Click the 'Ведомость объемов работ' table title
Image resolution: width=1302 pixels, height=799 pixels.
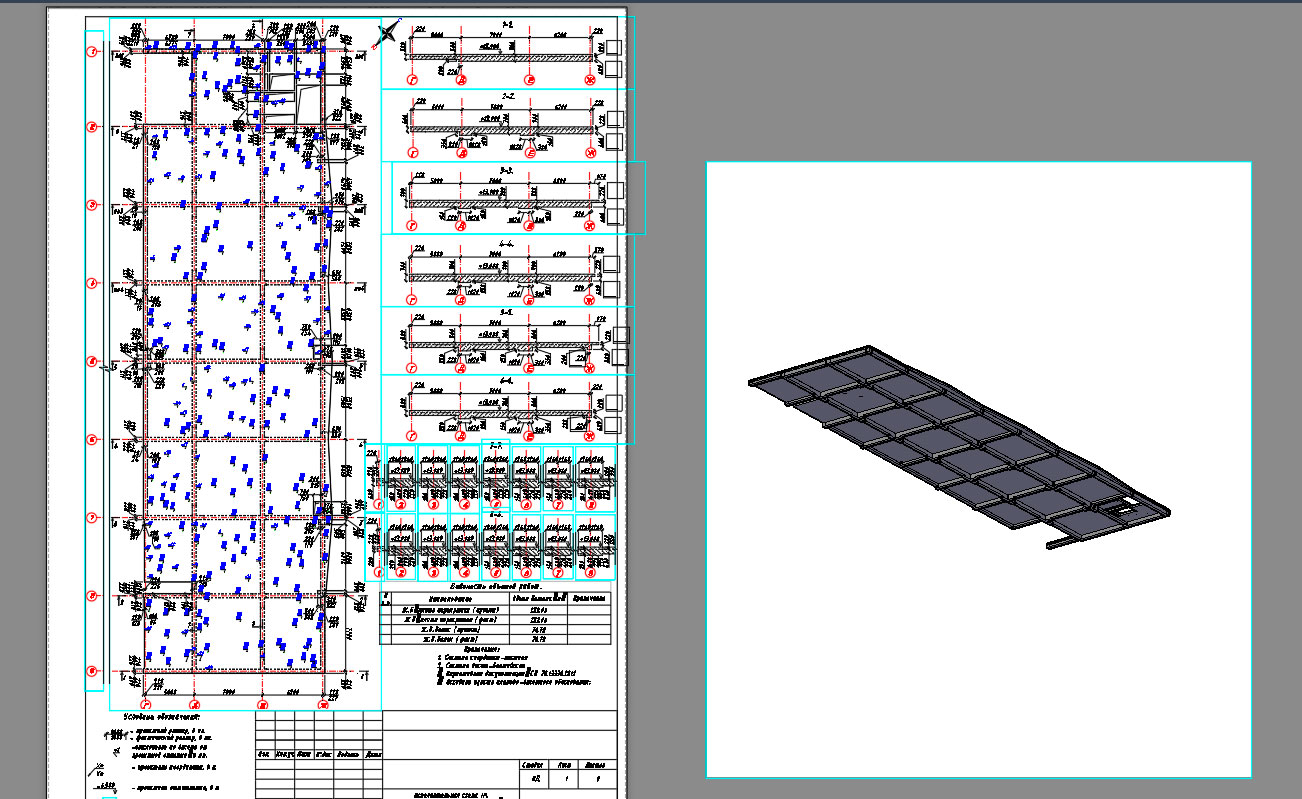coord(495,587)
